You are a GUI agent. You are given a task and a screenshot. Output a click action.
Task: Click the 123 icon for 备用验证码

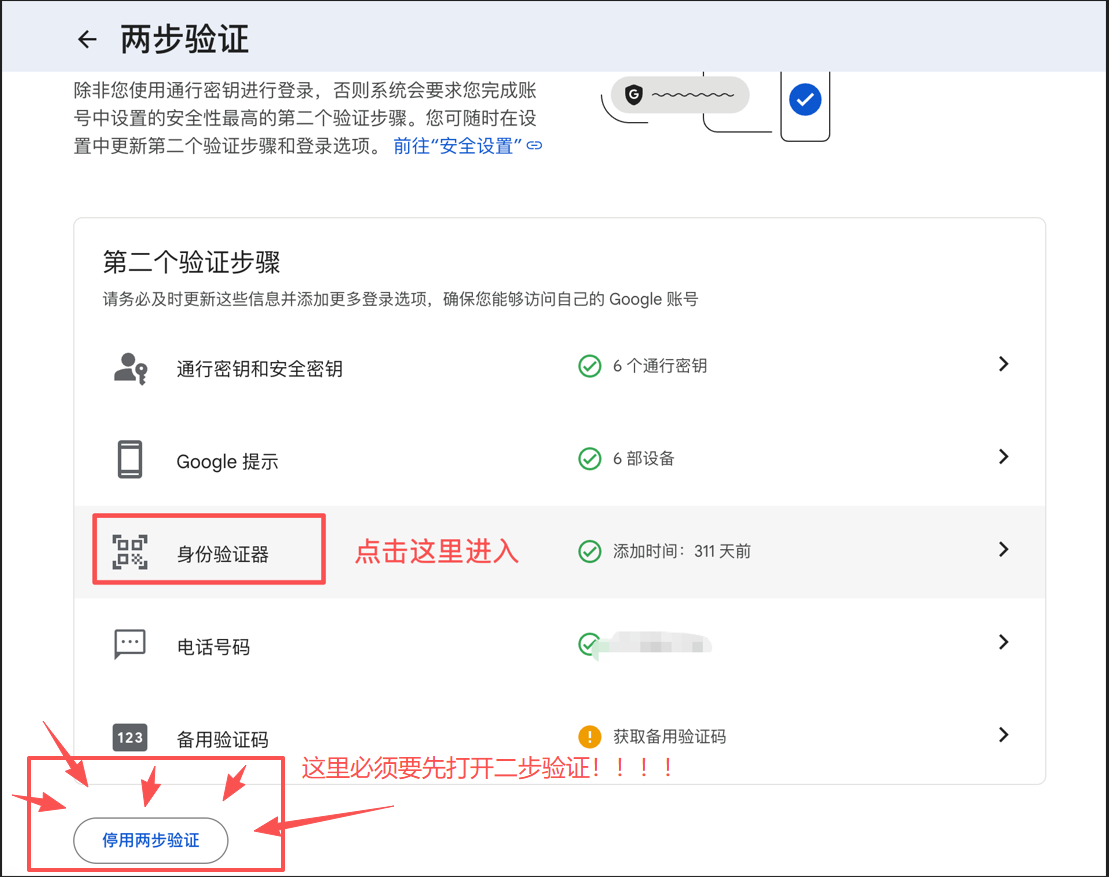pyautogui.click(x=130, y=738)
